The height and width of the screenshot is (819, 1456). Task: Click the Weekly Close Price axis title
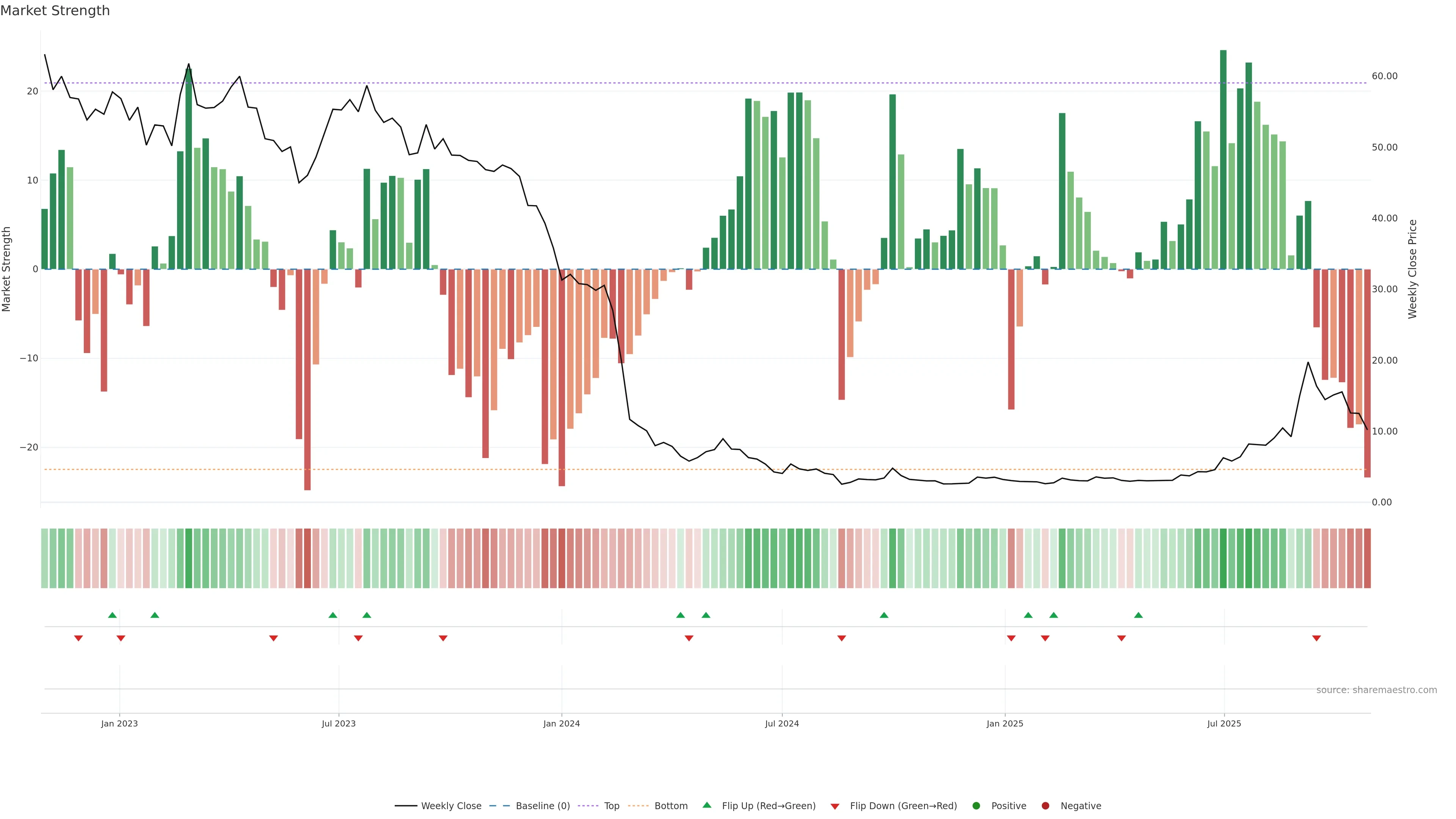tap(1412, 269)
